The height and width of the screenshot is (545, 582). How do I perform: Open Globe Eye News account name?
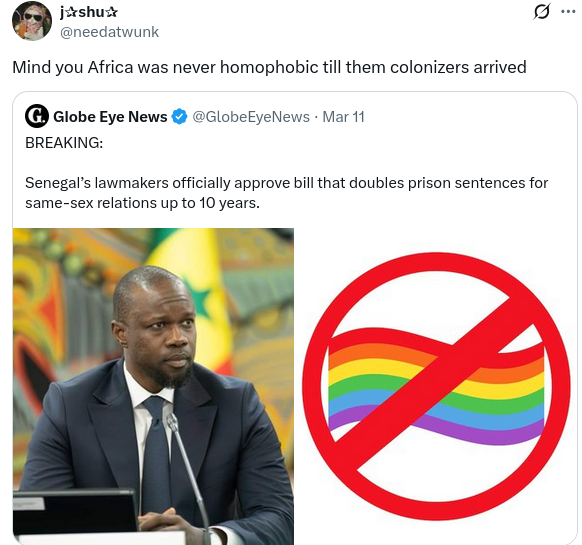110,117
